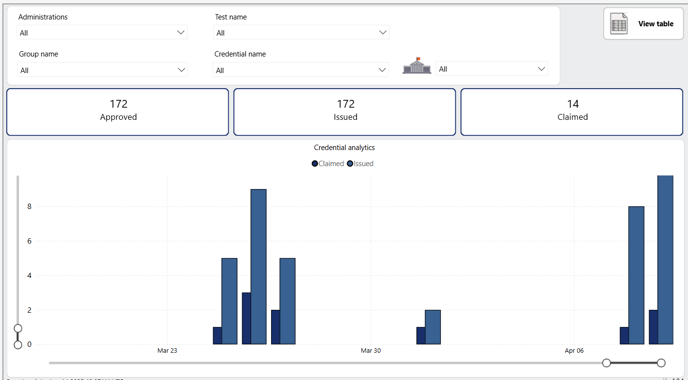
Task: Click the upper handle of the vertical zoom slider
Action: (18, 328)
